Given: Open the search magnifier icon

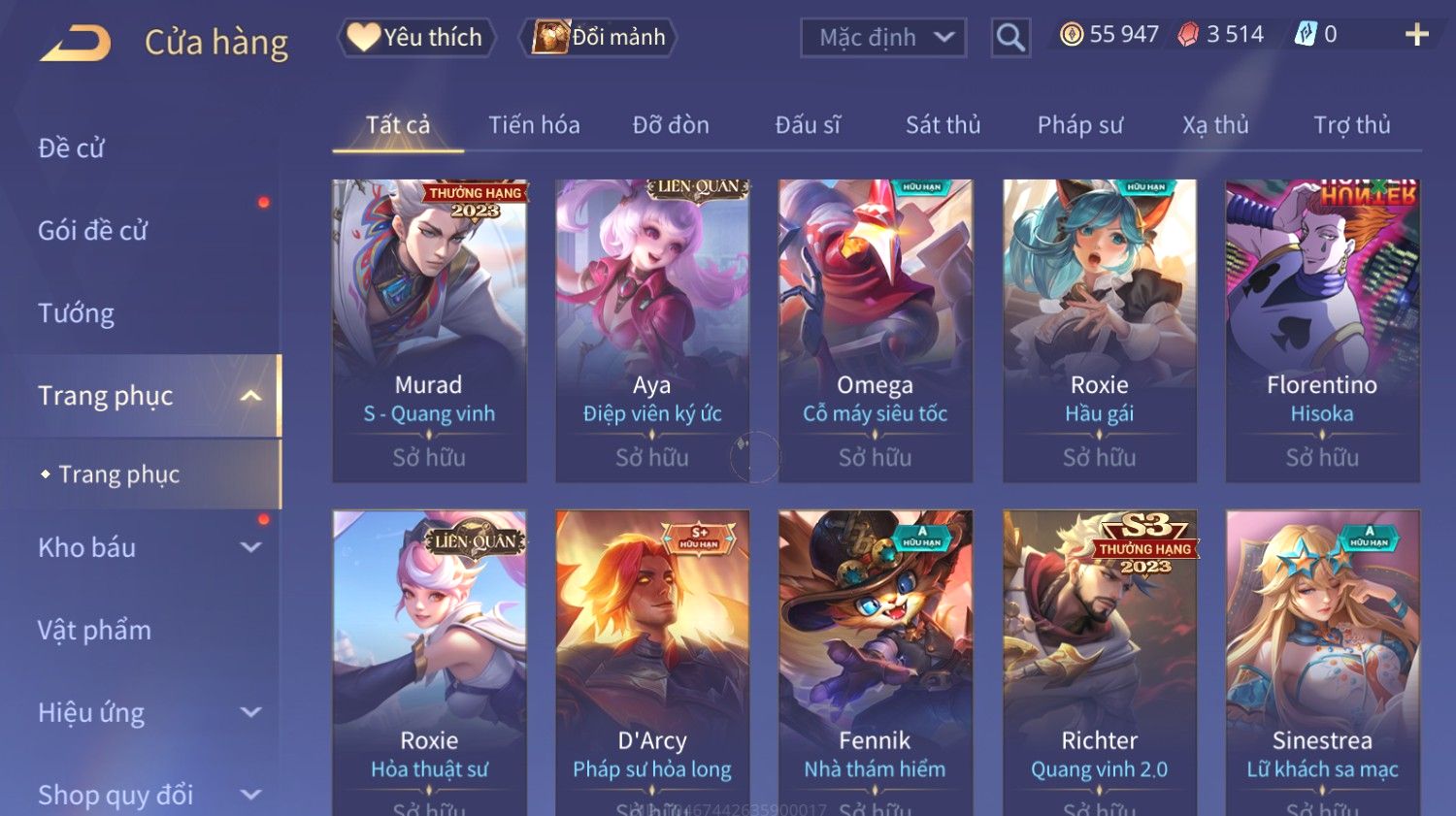Looking at the screenshot, I should pos(1010,38).
